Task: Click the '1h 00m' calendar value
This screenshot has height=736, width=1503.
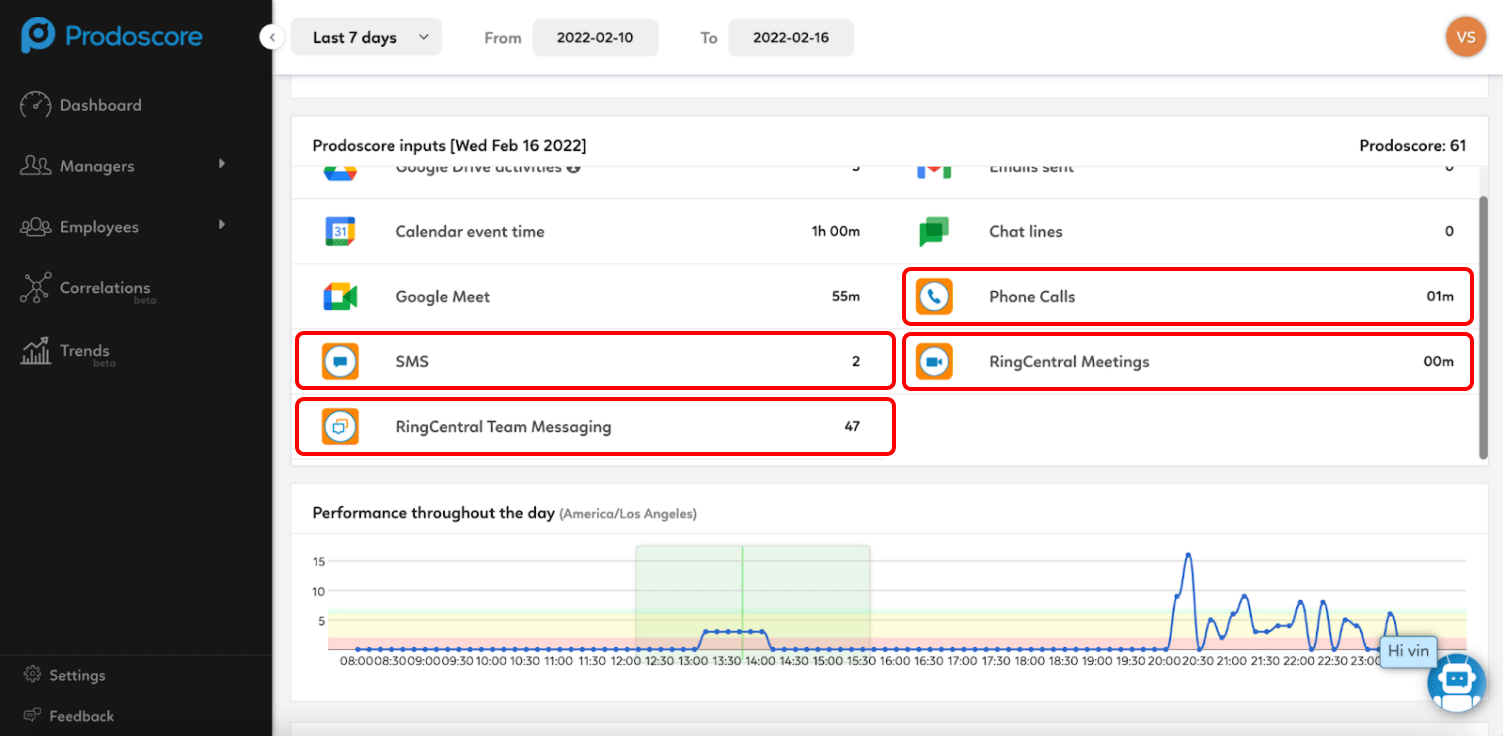Action: click(x=836, y=231)
